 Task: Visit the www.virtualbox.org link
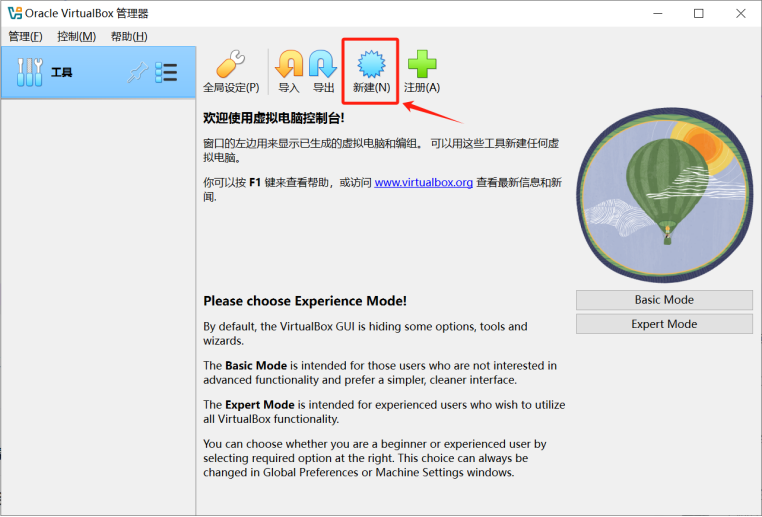point(423,182)
